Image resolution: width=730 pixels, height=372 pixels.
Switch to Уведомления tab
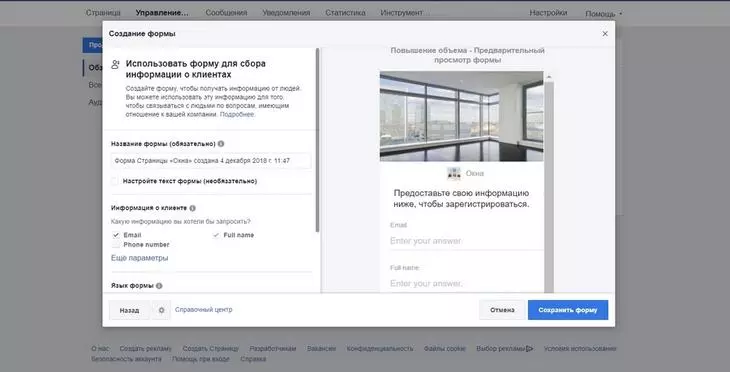click(286, 13)
